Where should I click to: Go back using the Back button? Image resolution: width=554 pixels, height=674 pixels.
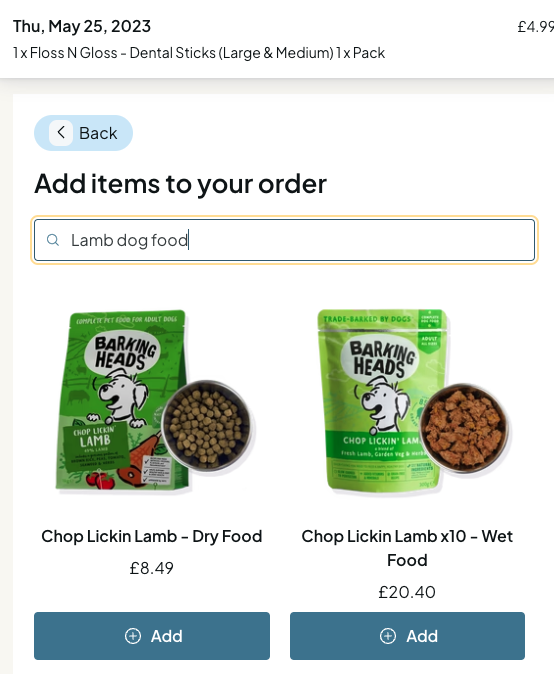(83, 133)
